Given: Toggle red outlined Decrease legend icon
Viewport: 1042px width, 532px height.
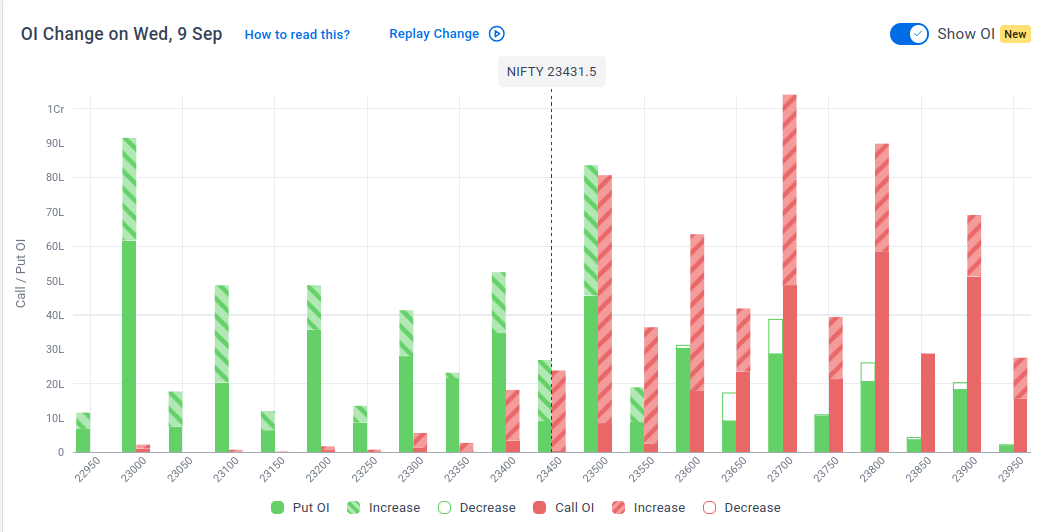Looking at the screenshot, I should [709, 507].
